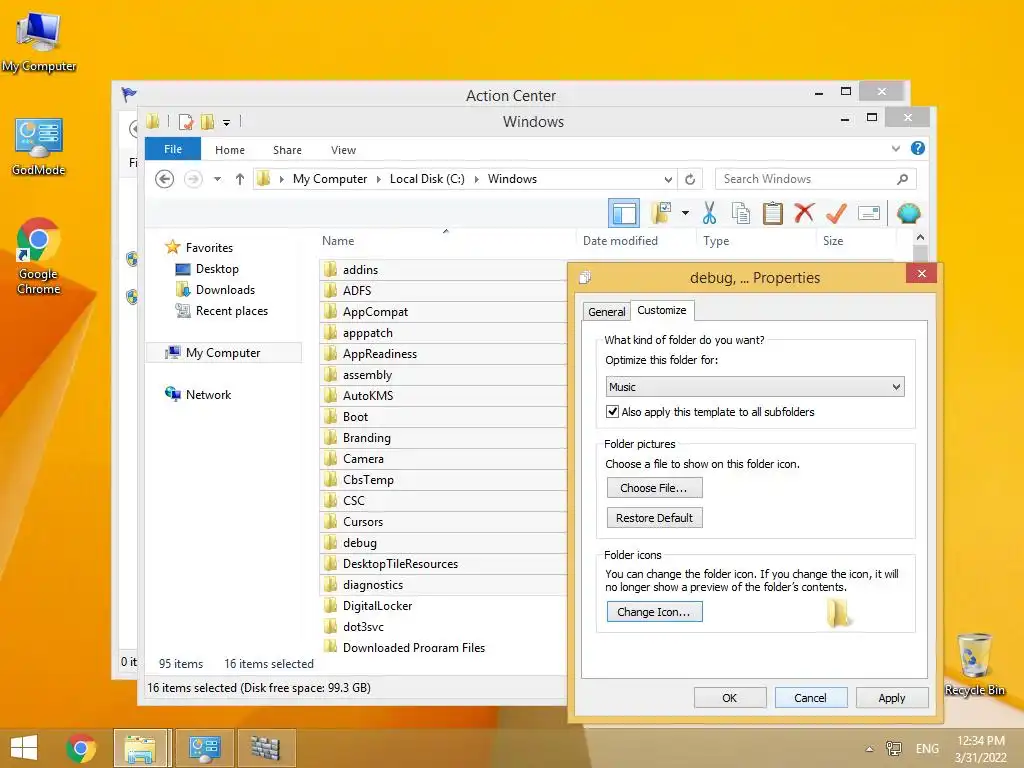Click Apply in Properties dialog

(892, 698)
